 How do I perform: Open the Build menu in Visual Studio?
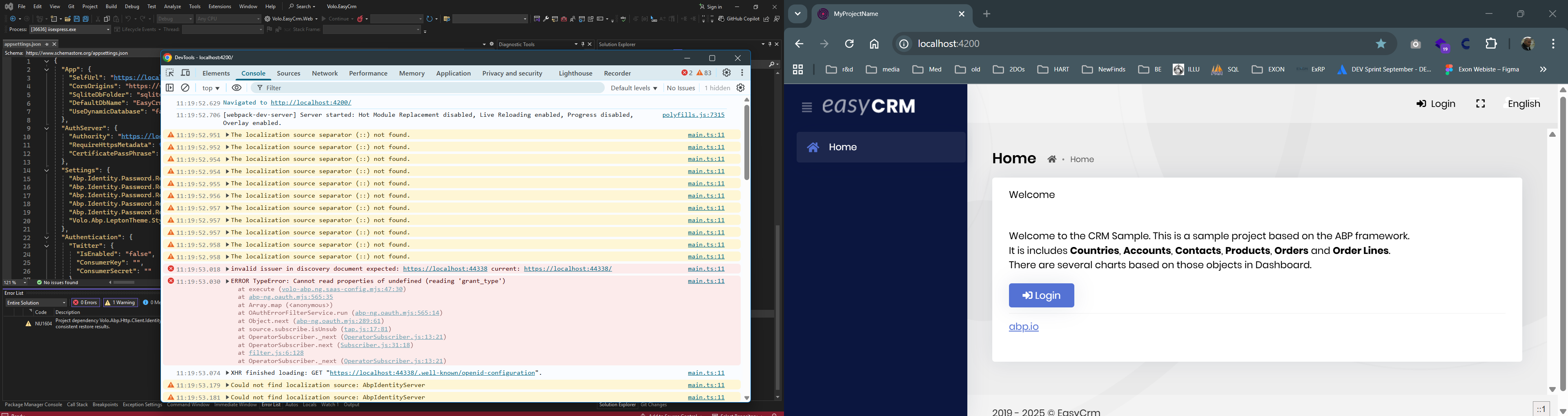click(x=111, y=7)
